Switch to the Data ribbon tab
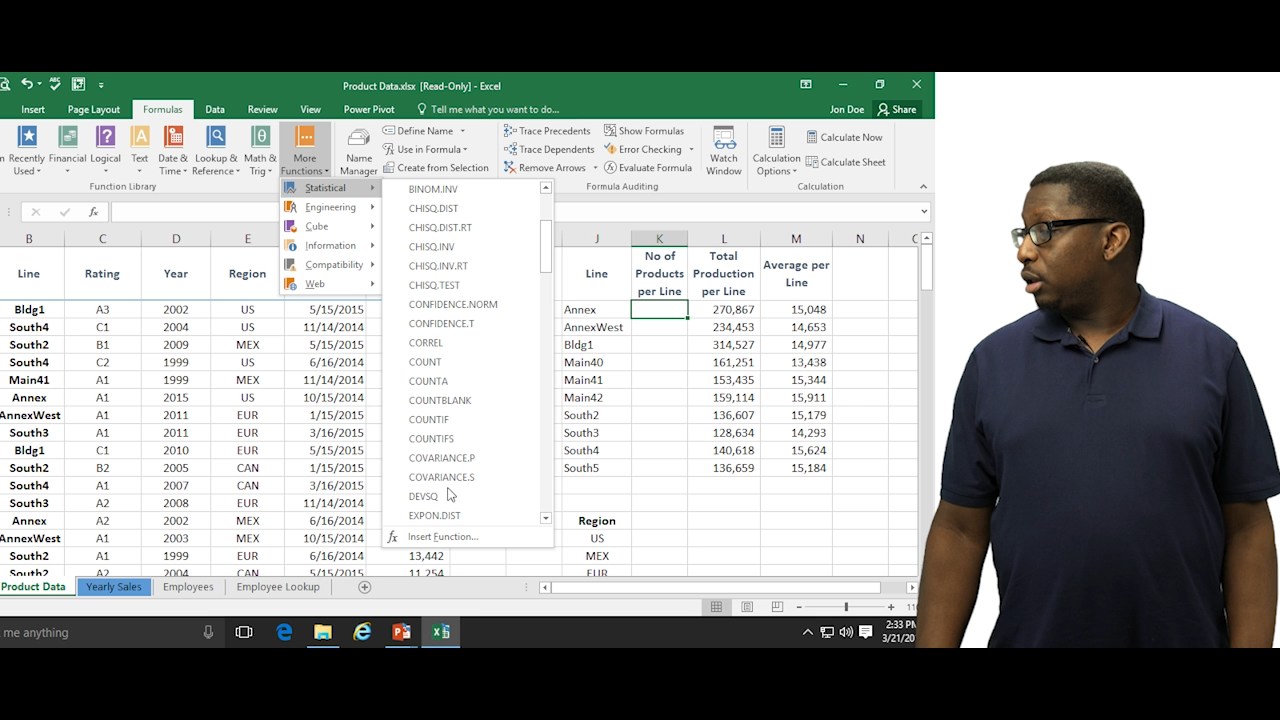Image resolution: width=1280 pixels, height=720 pixels. point(214,109)
